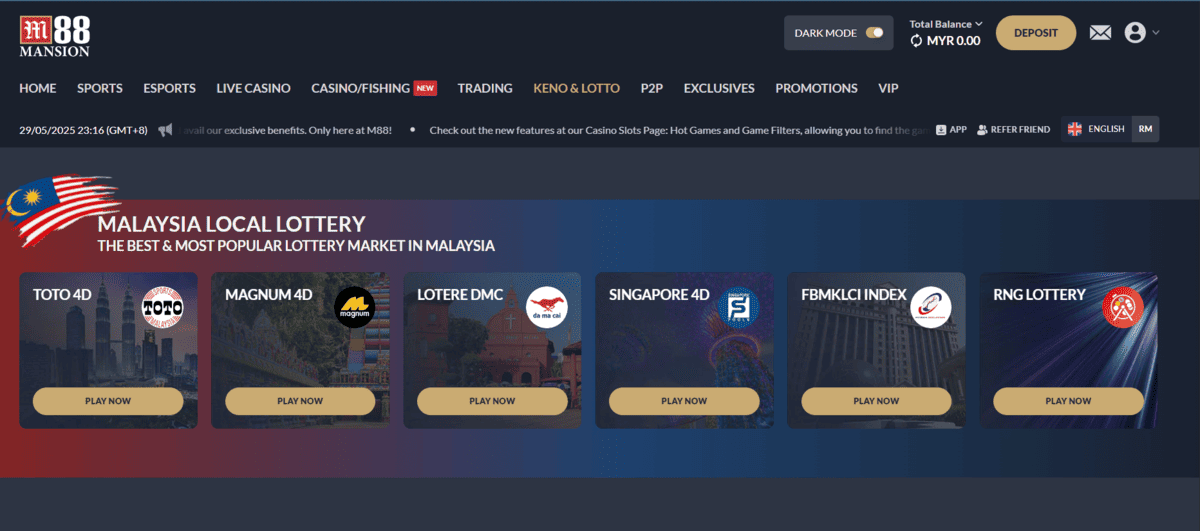Click Refer Friend link

click(1013, 130)
